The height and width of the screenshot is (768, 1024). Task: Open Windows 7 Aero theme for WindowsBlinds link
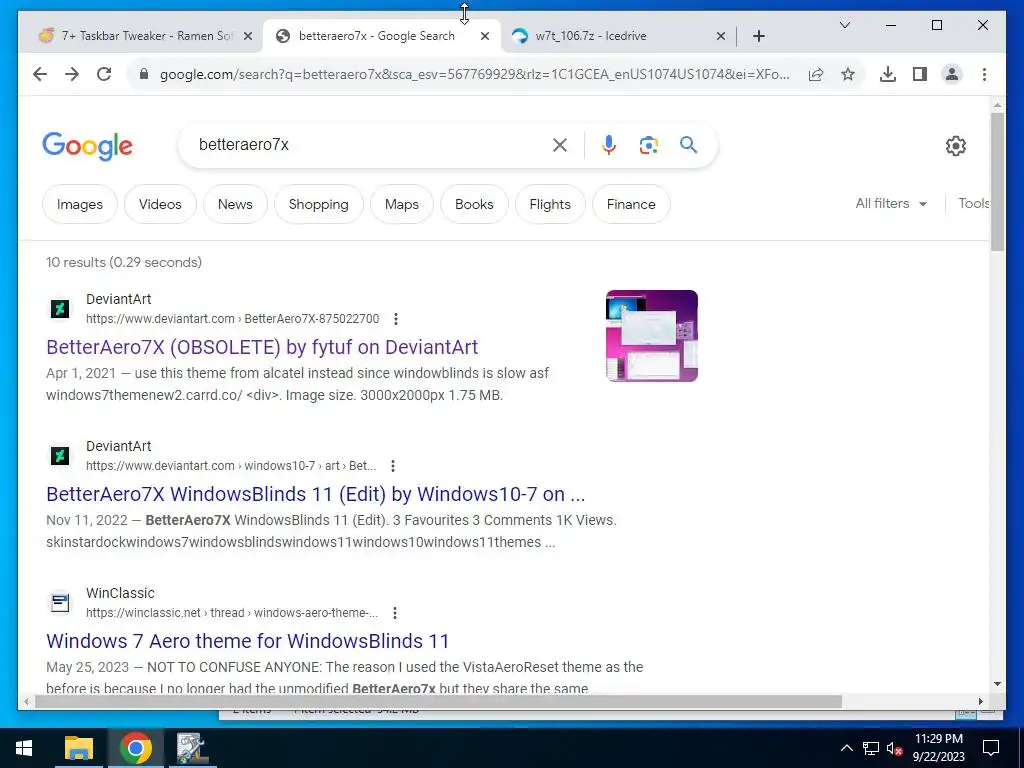pyautogui.click(x=248, y=641)
